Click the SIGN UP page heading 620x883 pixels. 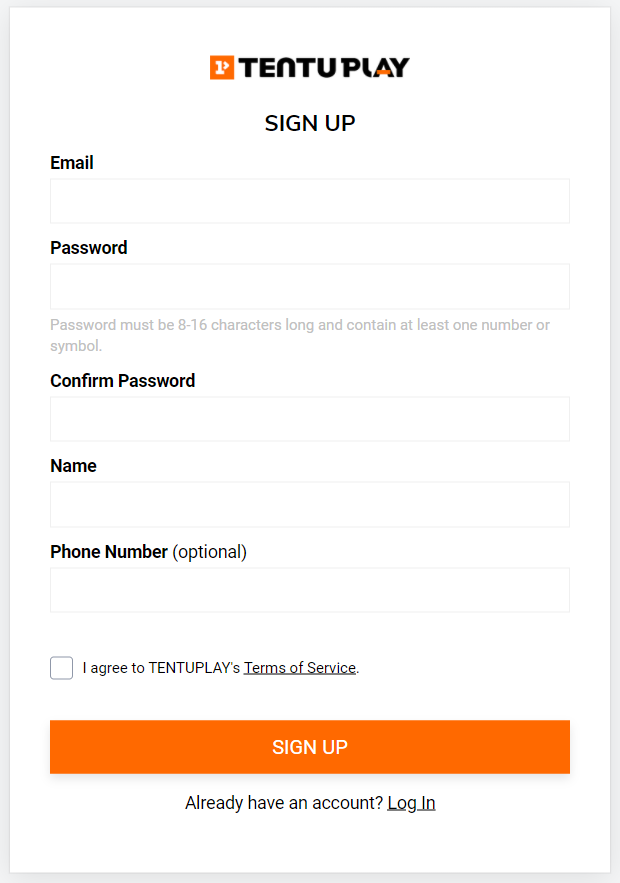(310, 123)
